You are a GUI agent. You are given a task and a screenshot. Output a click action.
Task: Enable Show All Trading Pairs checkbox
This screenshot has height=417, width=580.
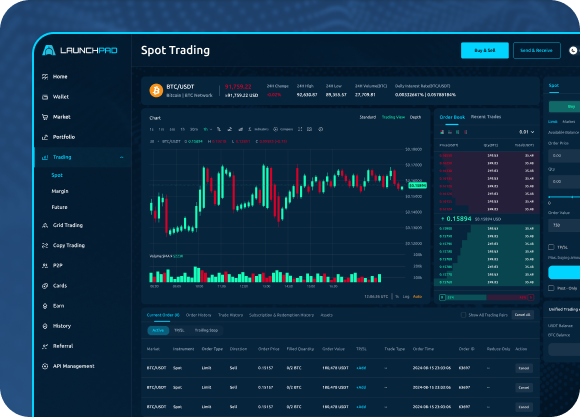pyautogui.click(x=463, y=315)
